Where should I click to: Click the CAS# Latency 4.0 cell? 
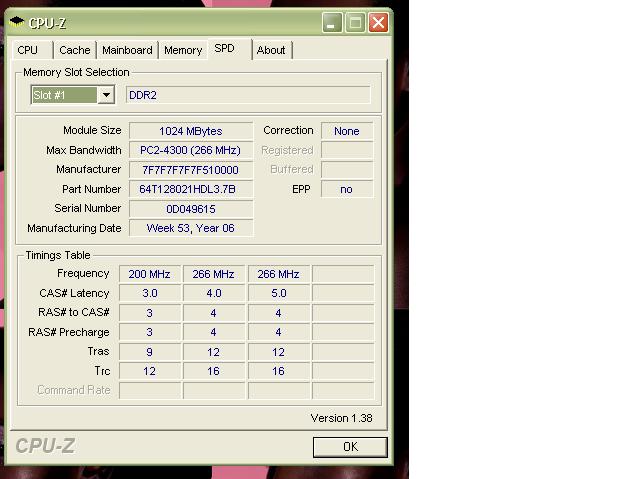[x=214, y=293]
